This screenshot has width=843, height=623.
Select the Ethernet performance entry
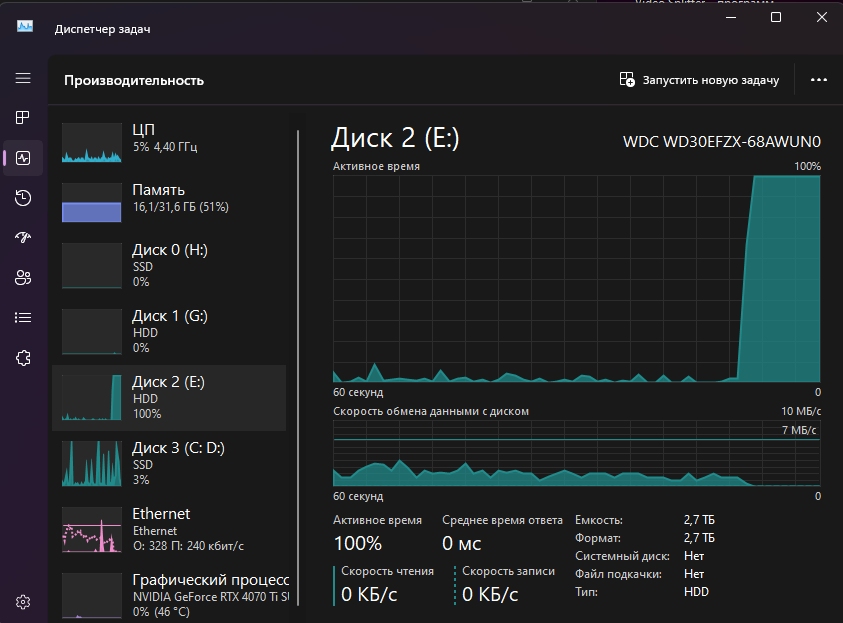pos(169,529)
